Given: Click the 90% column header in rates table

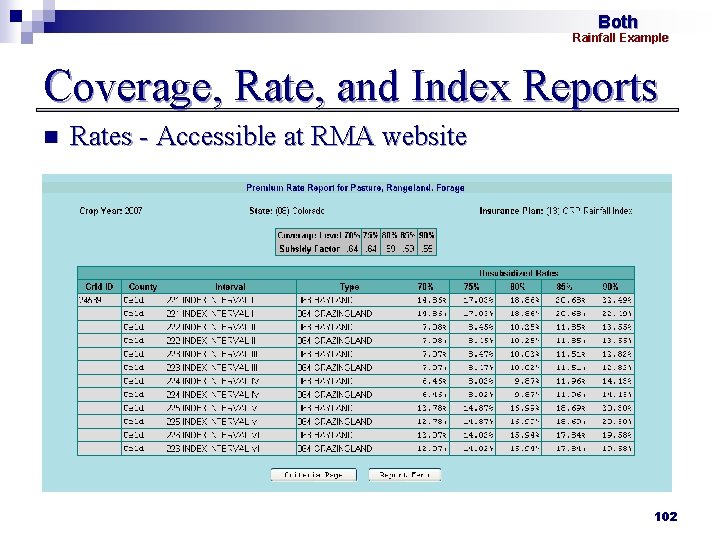Looking at the screenshot, I should coord(610,287).
